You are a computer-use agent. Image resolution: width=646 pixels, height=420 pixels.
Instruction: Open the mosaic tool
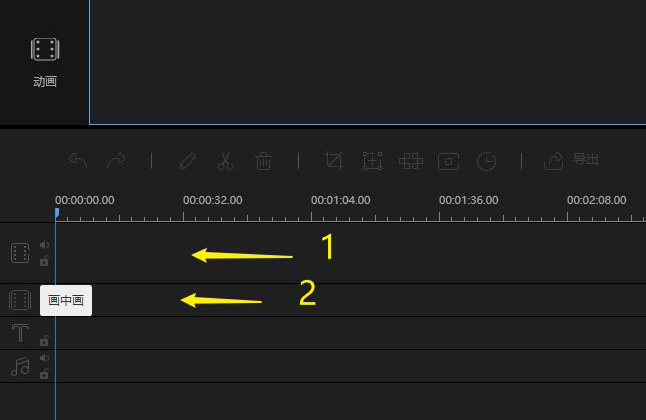410,160
